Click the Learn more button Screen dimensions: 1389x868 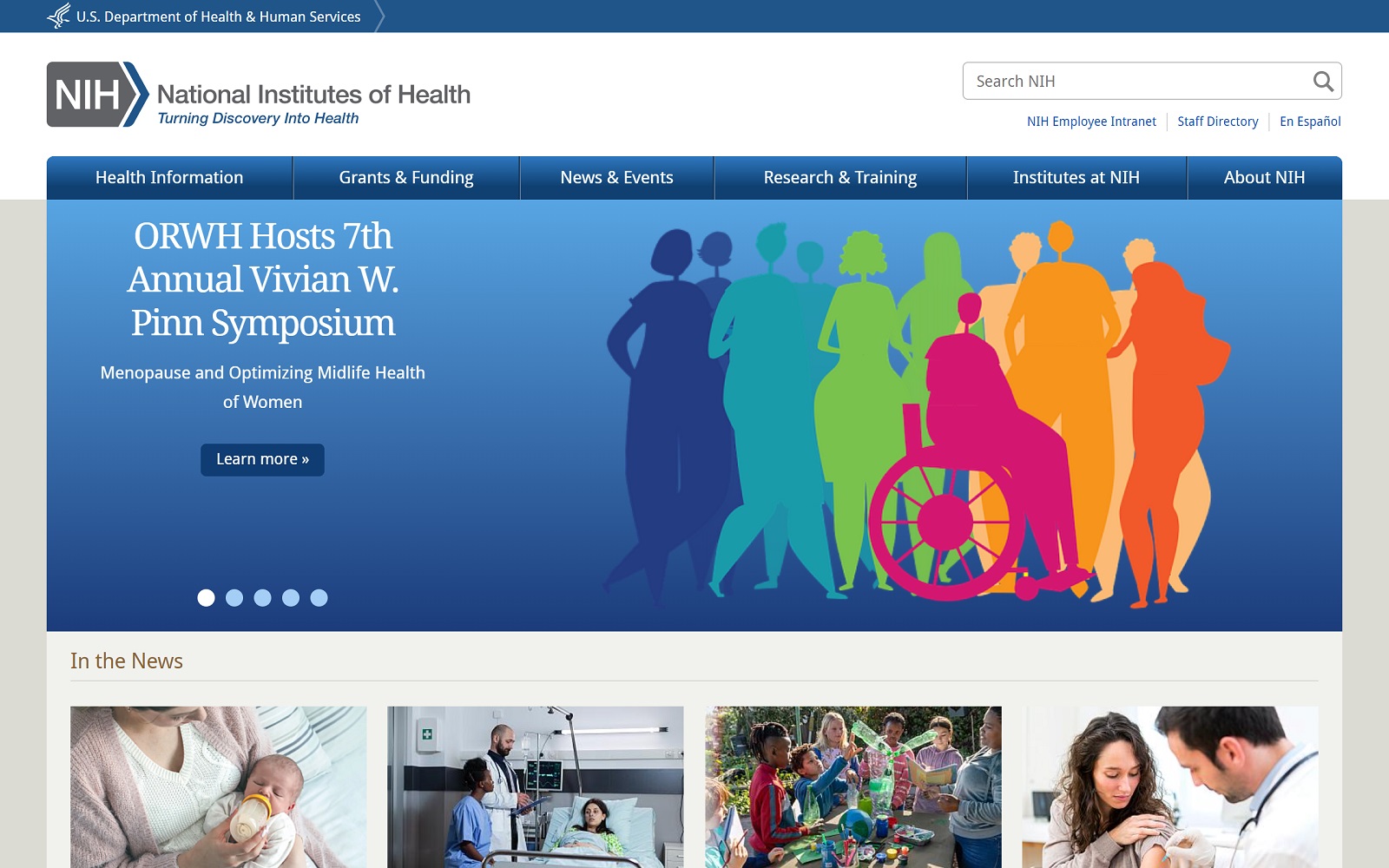262,460
